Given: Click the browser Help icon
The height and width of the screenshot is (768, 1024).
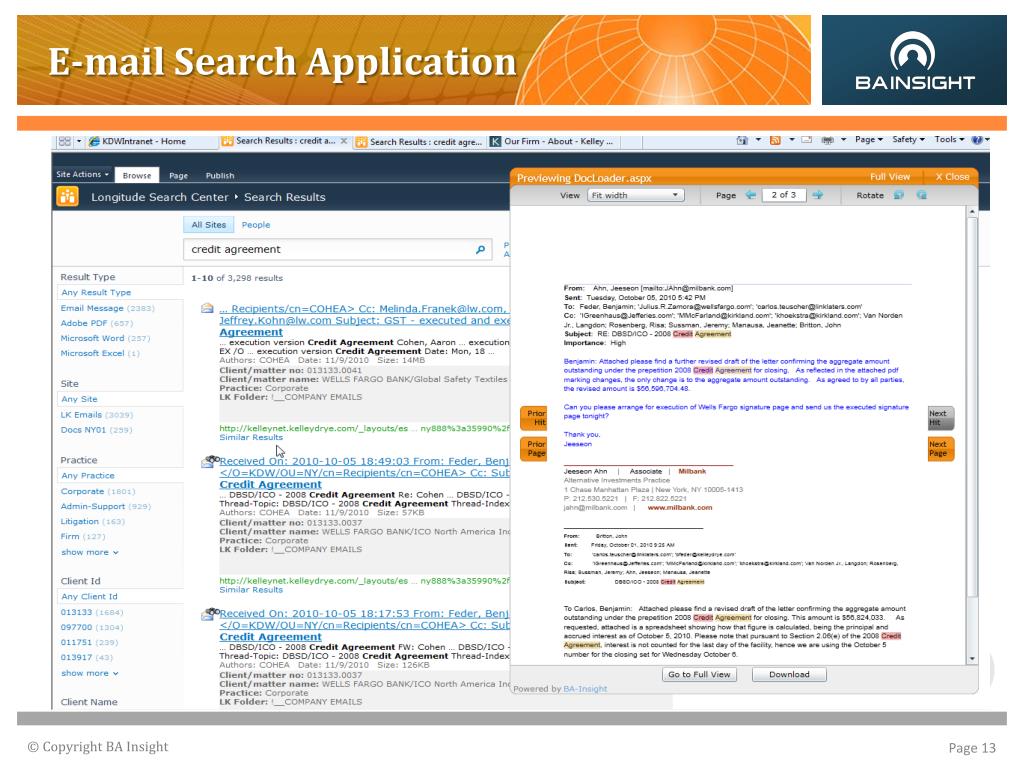Looking at the screenshot, I should pyautogui.click(x=977, y=140).
